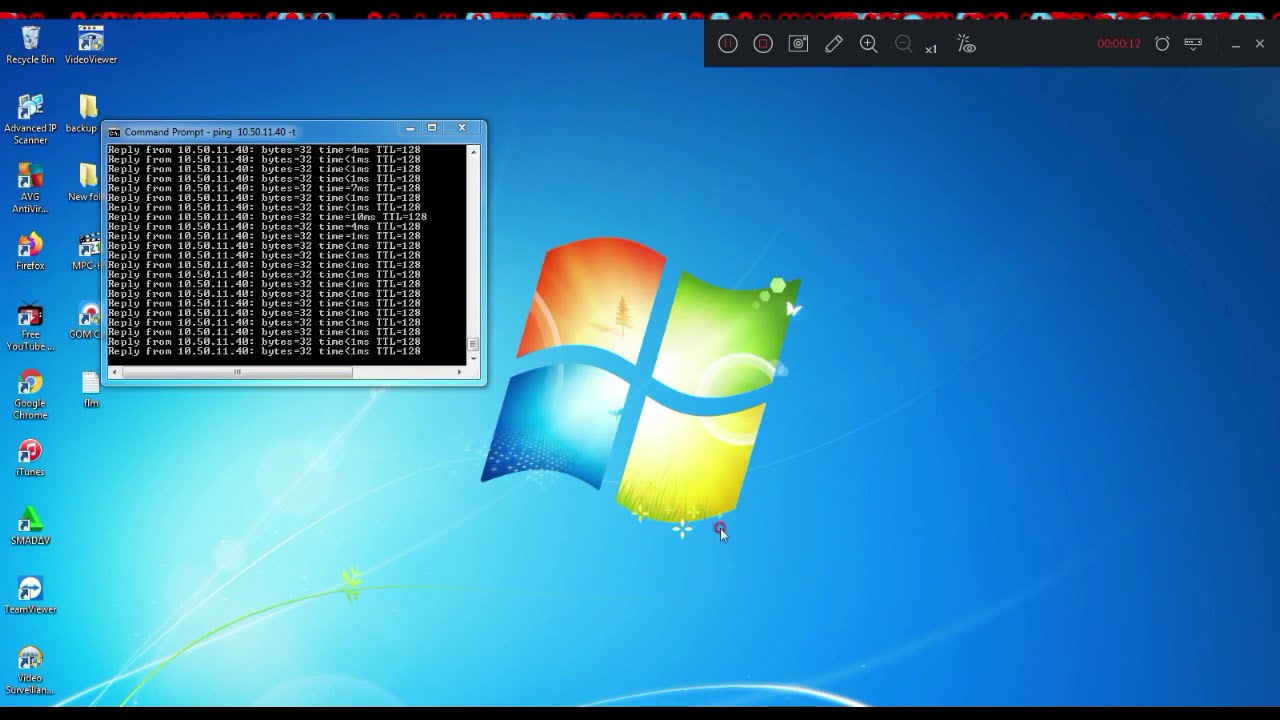Screen dimensions: 1280x720
Task: Select the TeamViewer desktop icon
Action: coord(31,596)
